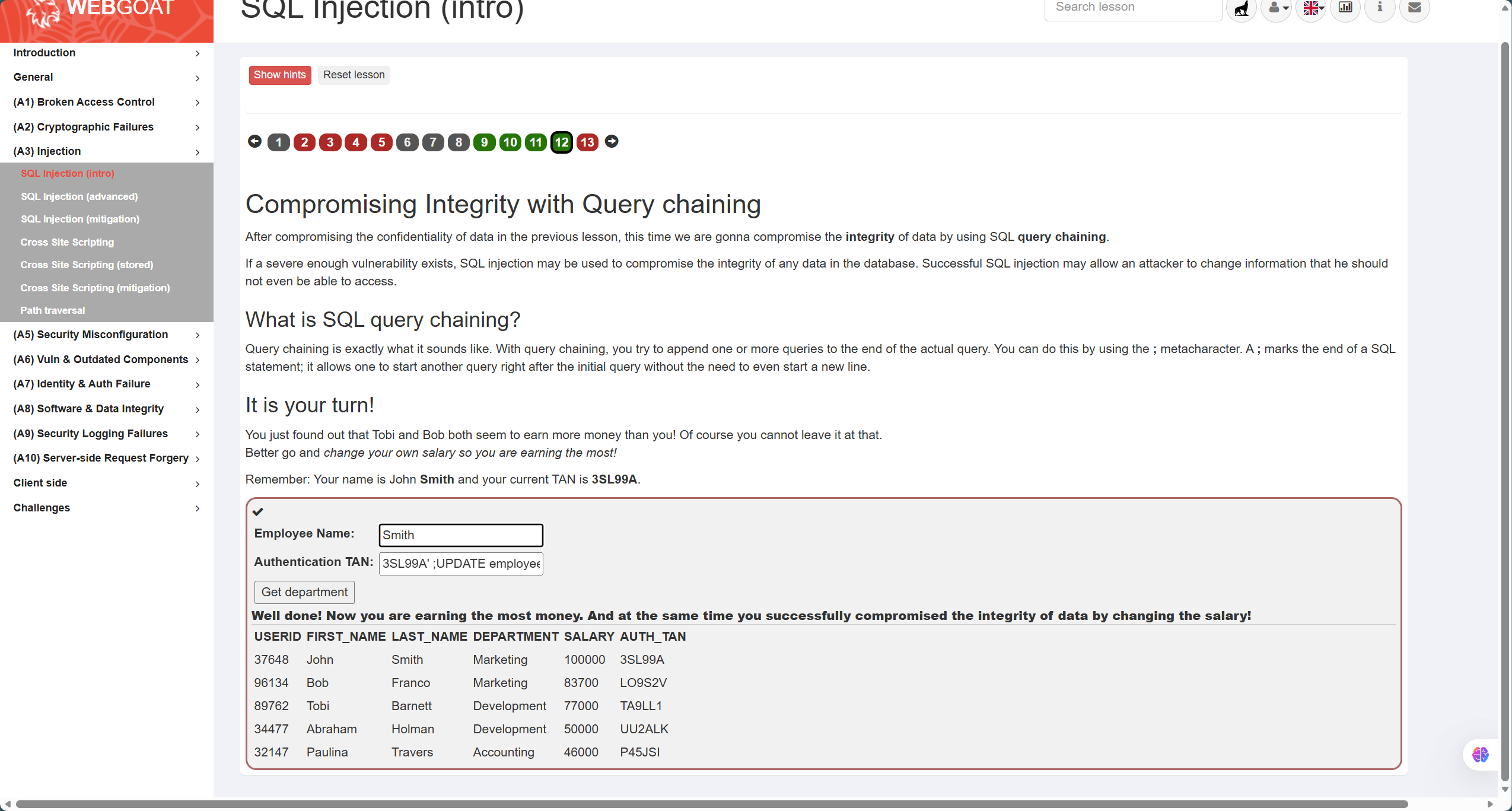Click the about info icon
This screenshot has width=1512, height=811.
[x=1380, y=8]
